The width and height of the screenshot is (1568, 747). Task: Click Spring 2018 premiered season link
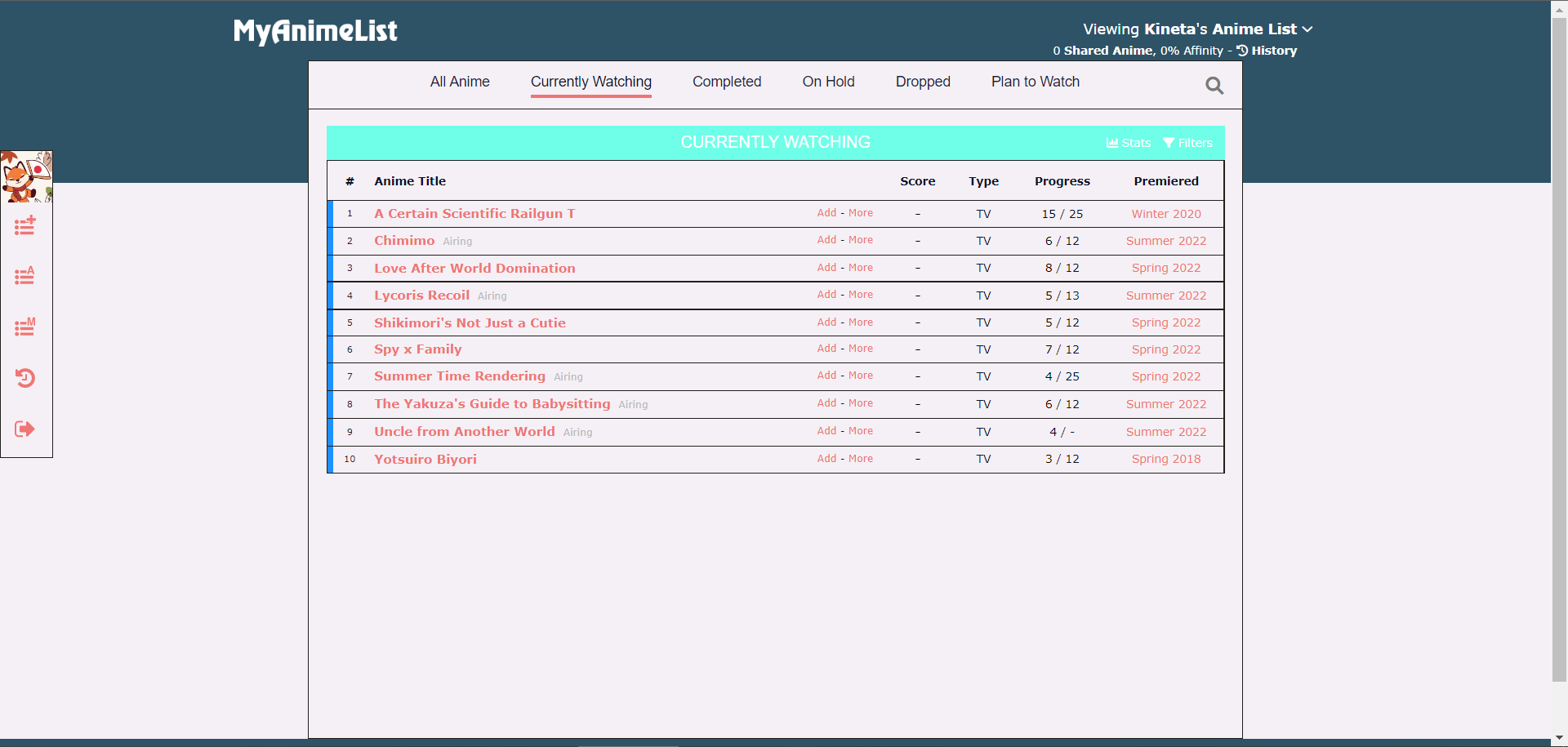point(1166,459)
